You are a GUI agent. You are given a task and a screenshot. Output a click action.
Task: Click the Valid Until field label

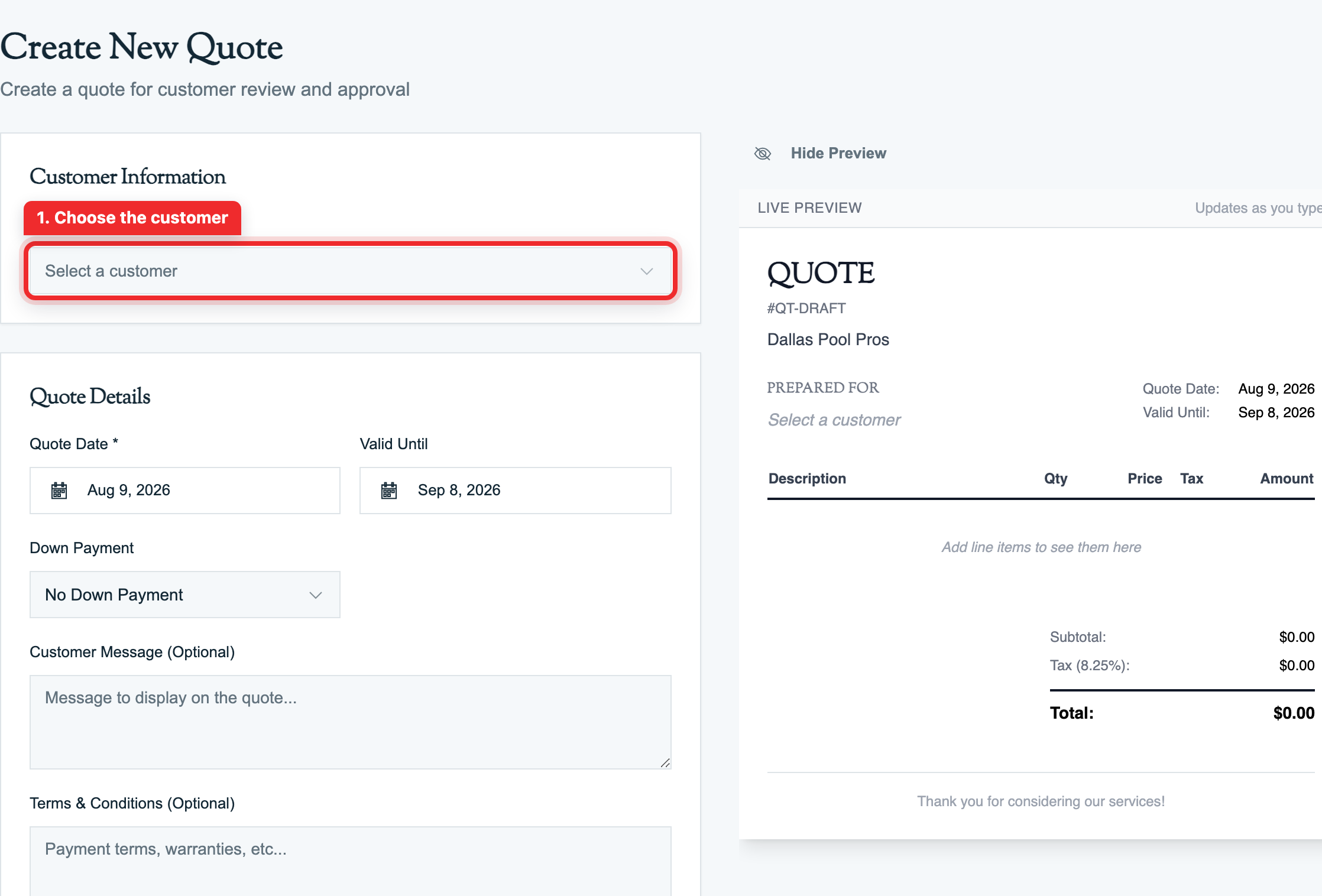[x=394, y=444]
